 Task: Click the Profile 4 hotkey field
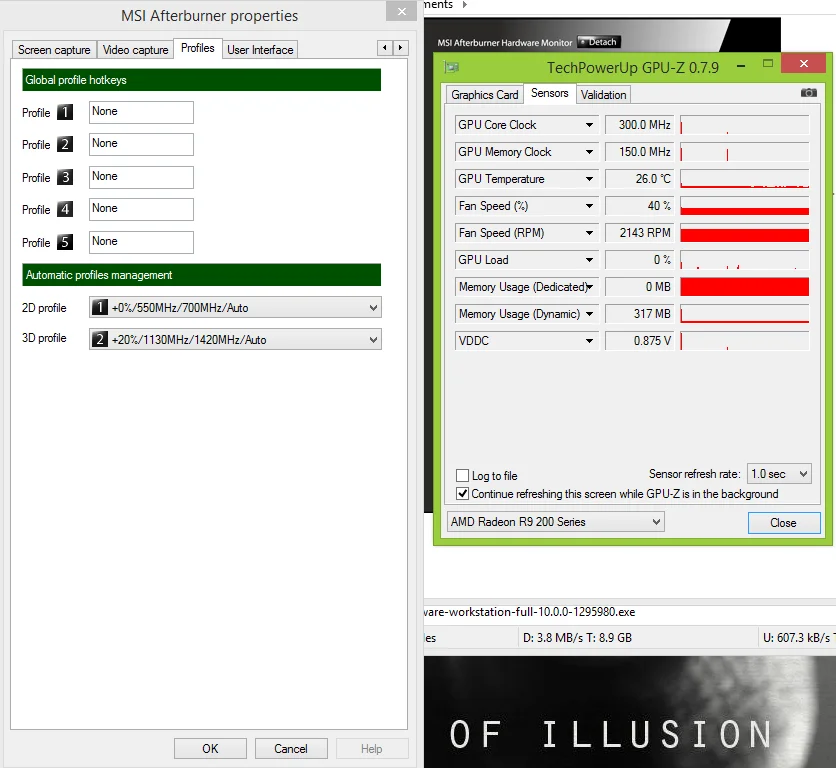141,210
